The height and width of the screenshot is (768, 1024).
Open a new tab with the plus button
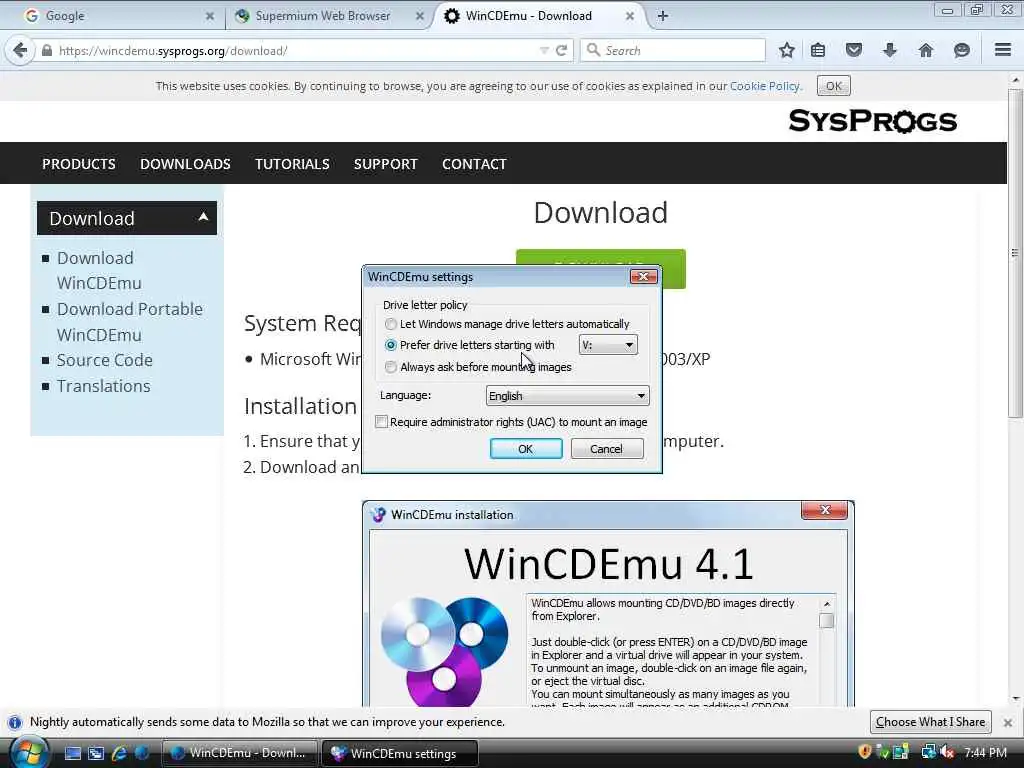click(663, 16)
